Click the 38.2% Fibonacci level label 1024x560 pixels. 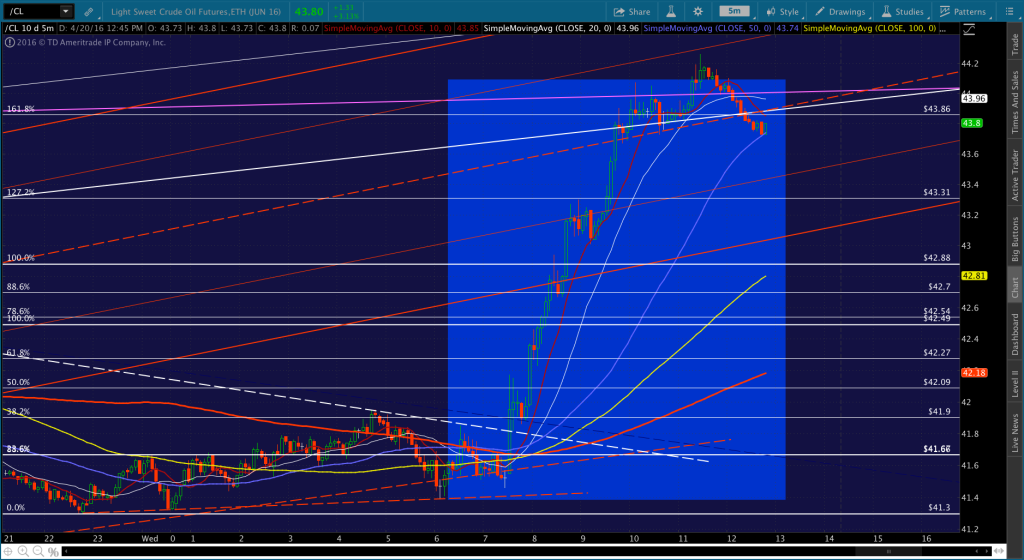pyautogui.click(x=18, y=412)
